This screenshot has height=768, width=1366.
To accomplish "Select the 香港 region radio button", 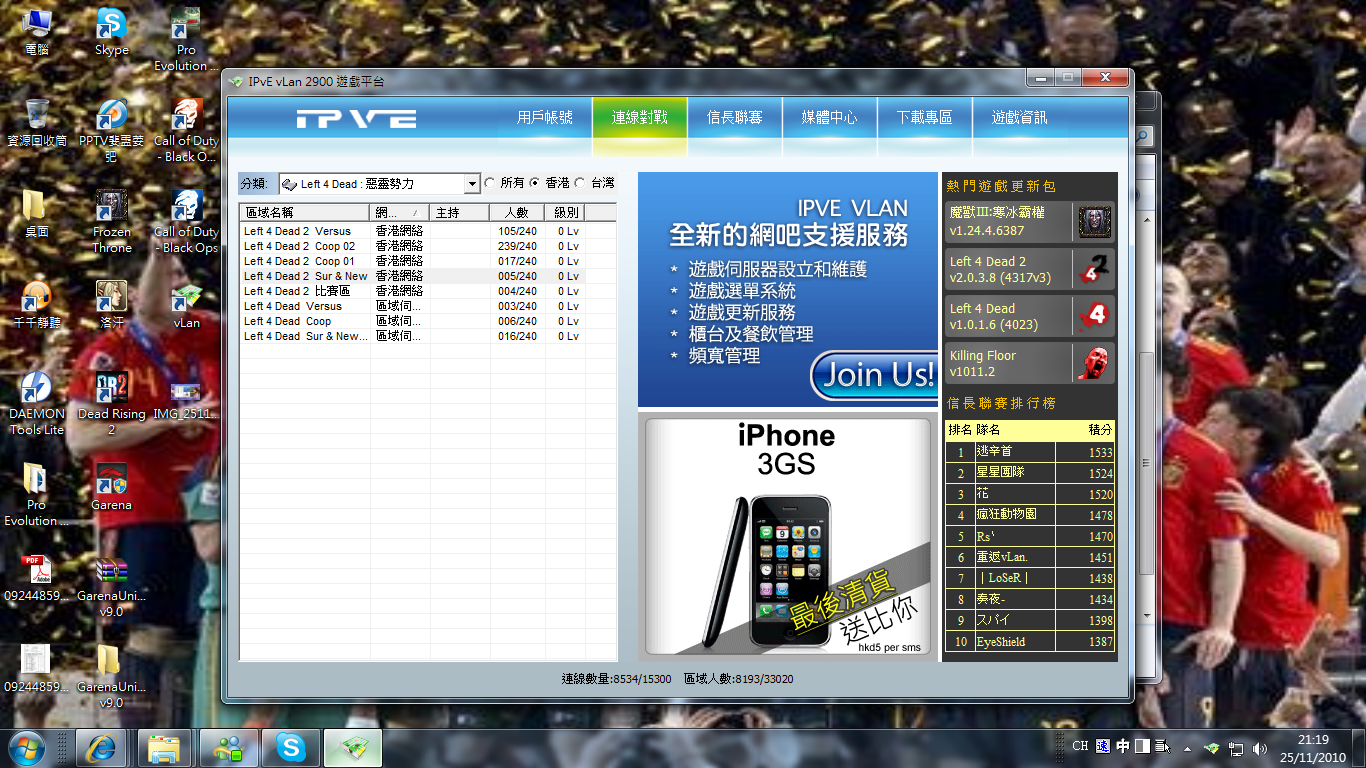I will 535,183.
